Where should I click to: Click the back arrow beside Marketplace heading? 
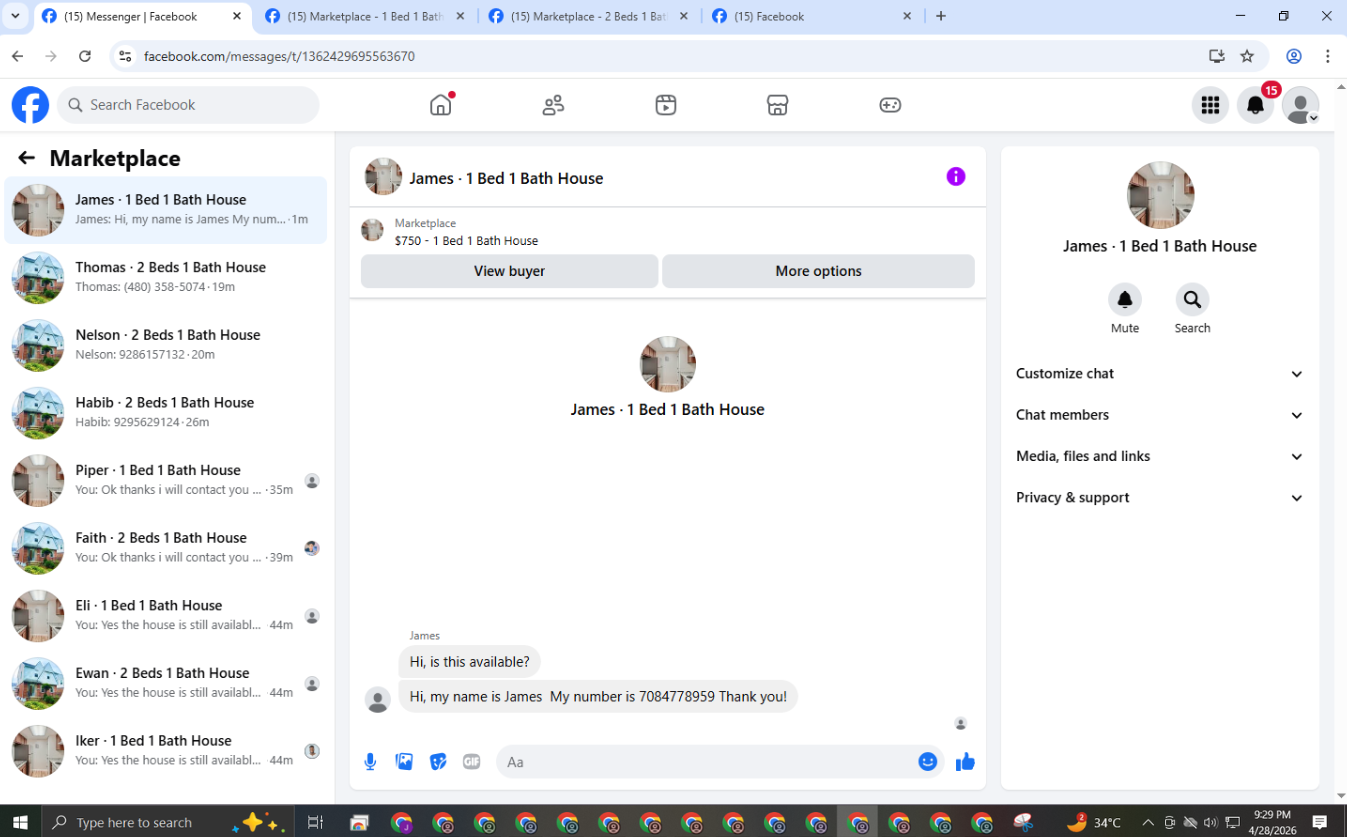point(26,158)
